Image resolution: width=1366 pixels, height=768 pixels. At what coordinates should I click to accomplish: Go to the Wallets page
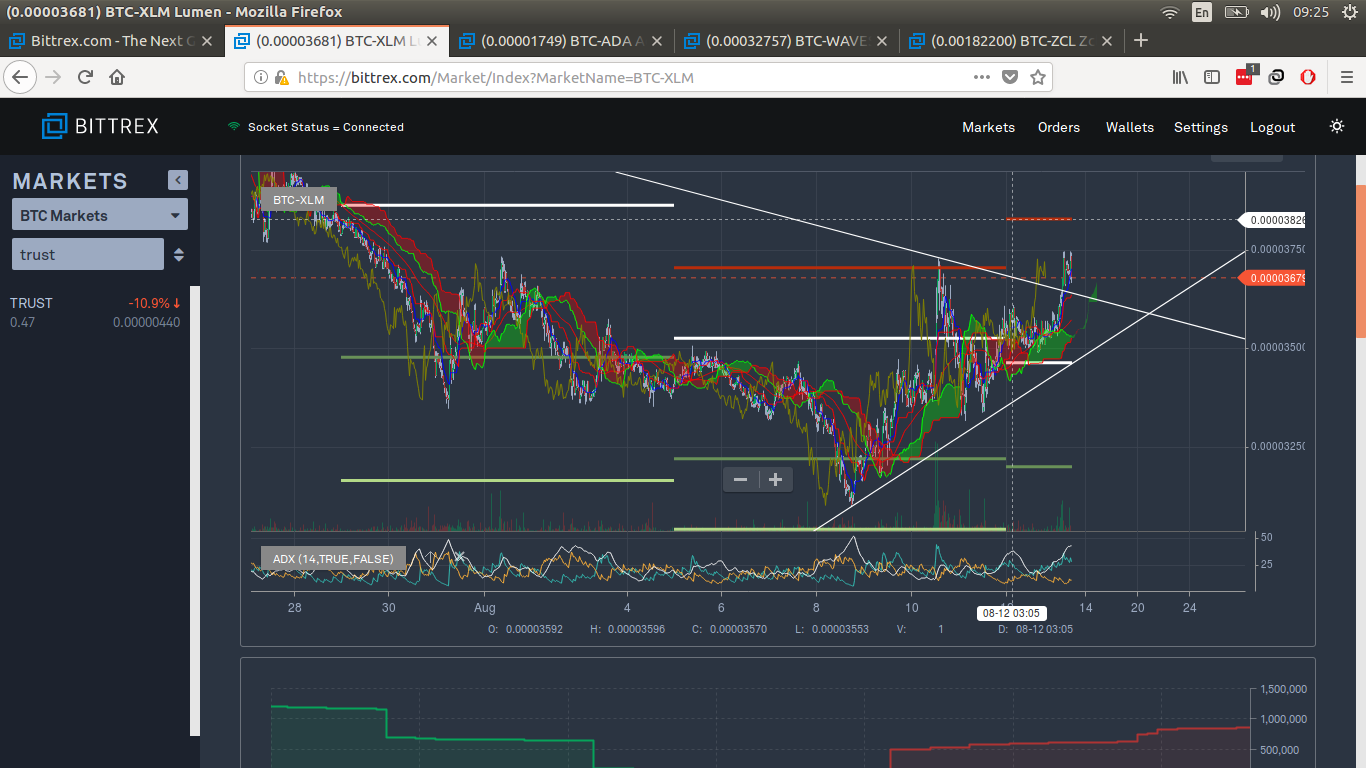pos(1130,127)
